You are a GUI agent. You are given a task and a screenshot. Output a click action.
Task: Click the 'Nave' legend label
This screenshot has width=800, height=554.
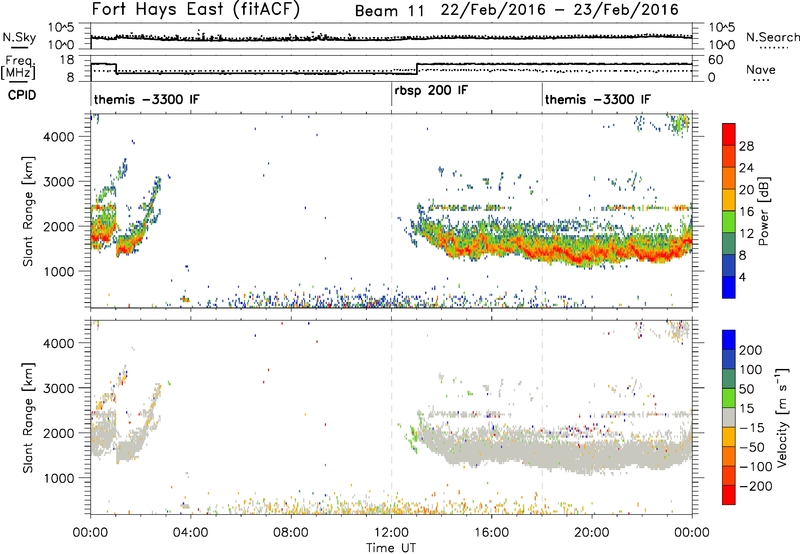tap(761, 70)
